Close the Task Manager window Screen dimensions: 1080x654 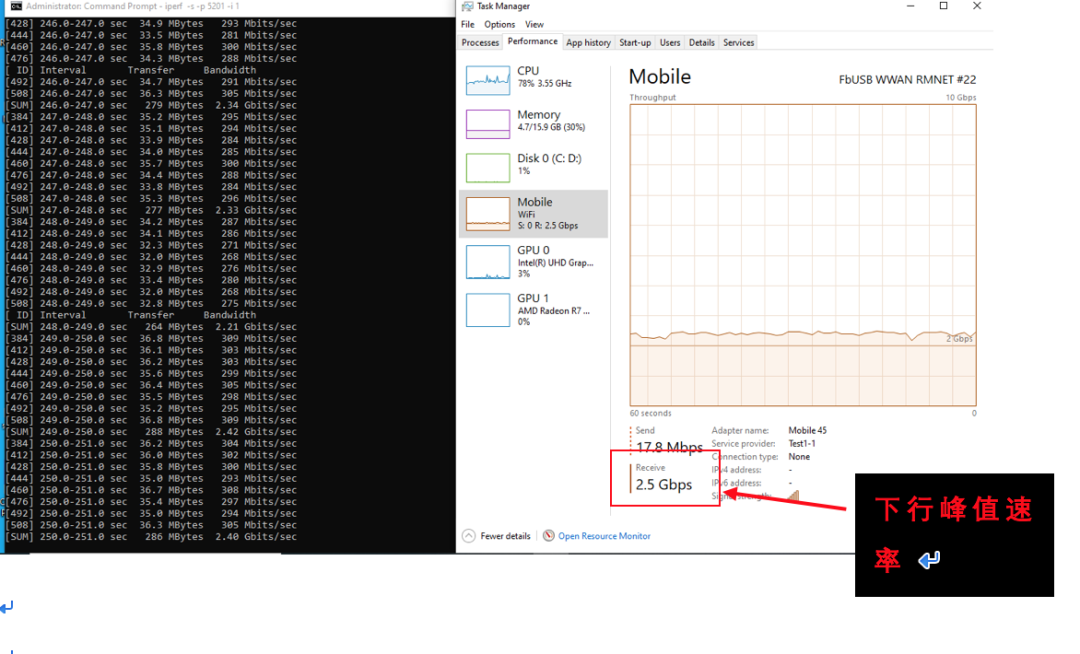(x=977, y=6)
